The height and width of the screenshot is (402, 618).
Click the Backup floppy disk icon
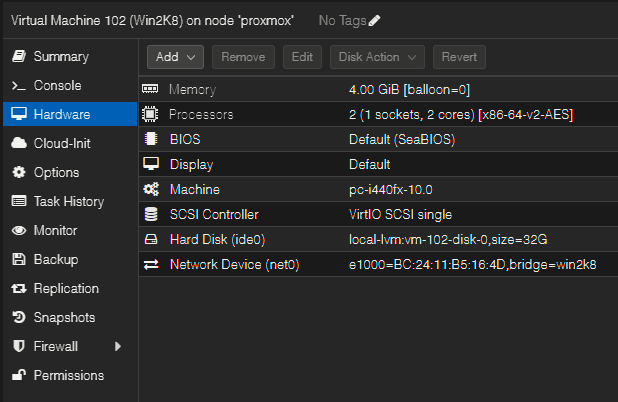coord(19,259)
